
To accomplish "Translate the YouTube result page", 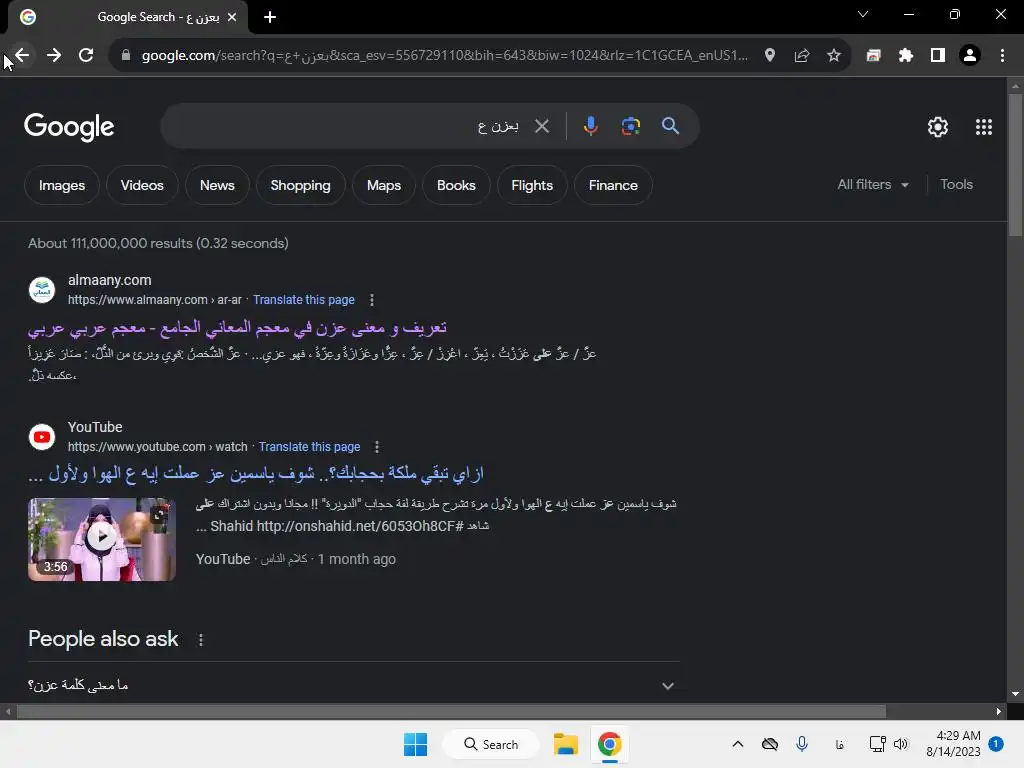I will click(310, 447).
